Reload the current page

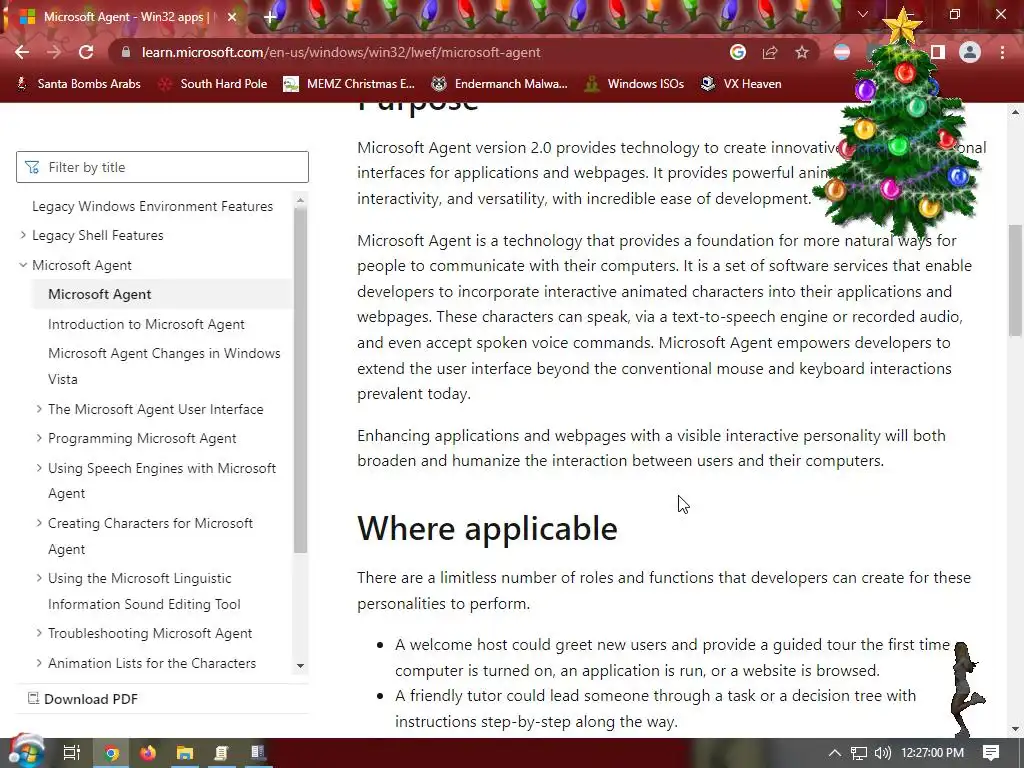86,52
